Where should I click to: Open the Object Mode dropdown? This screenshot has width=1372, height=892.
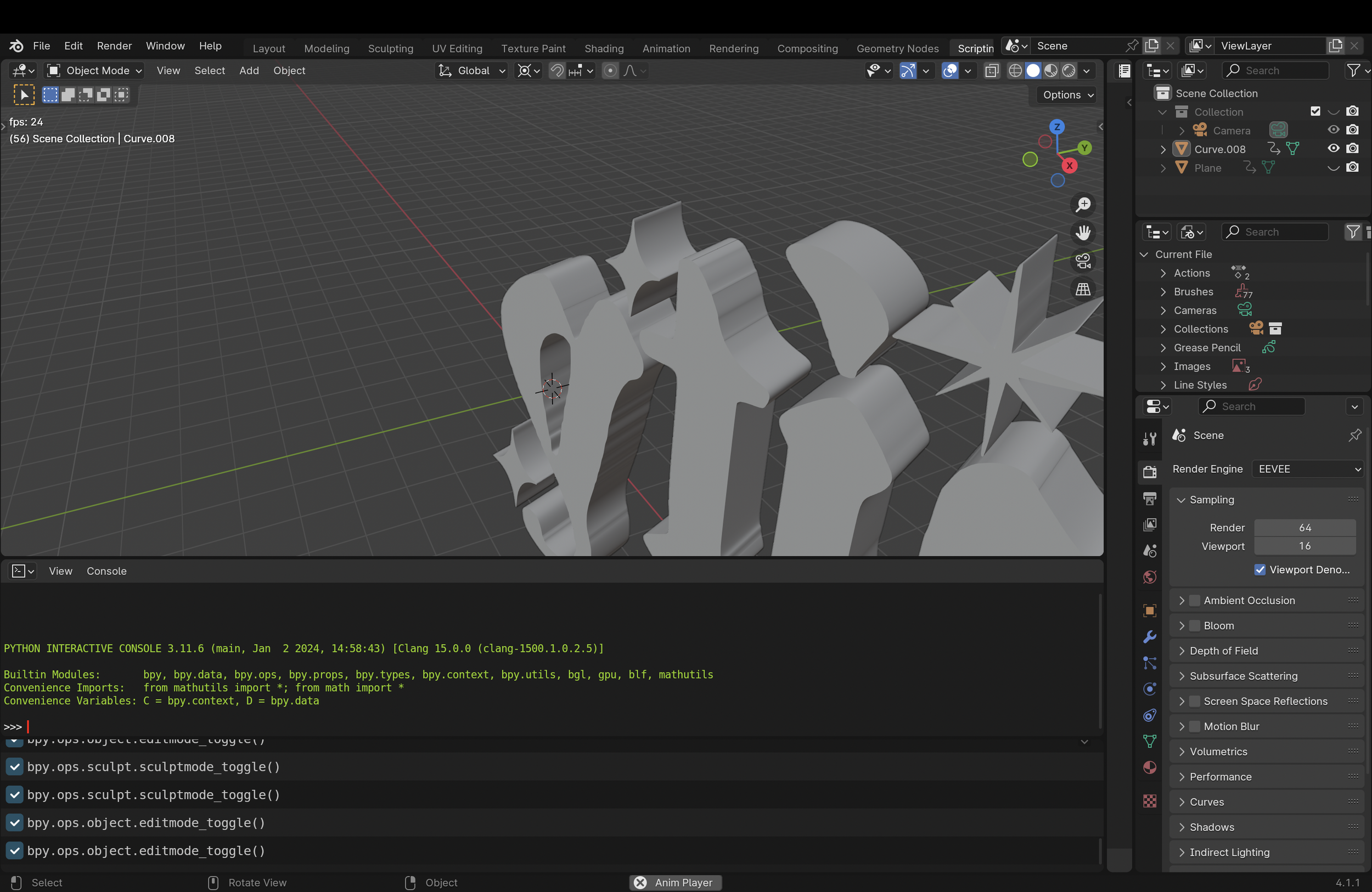pos(94,70)
